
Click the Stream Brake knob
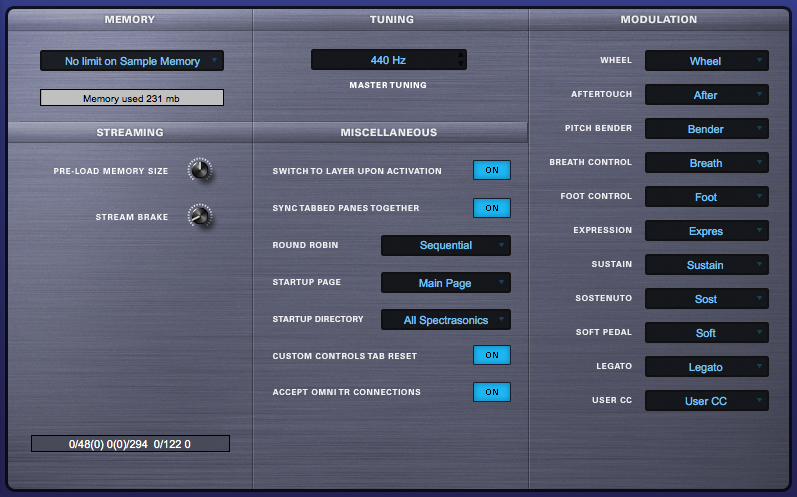[x=200, y=216]
